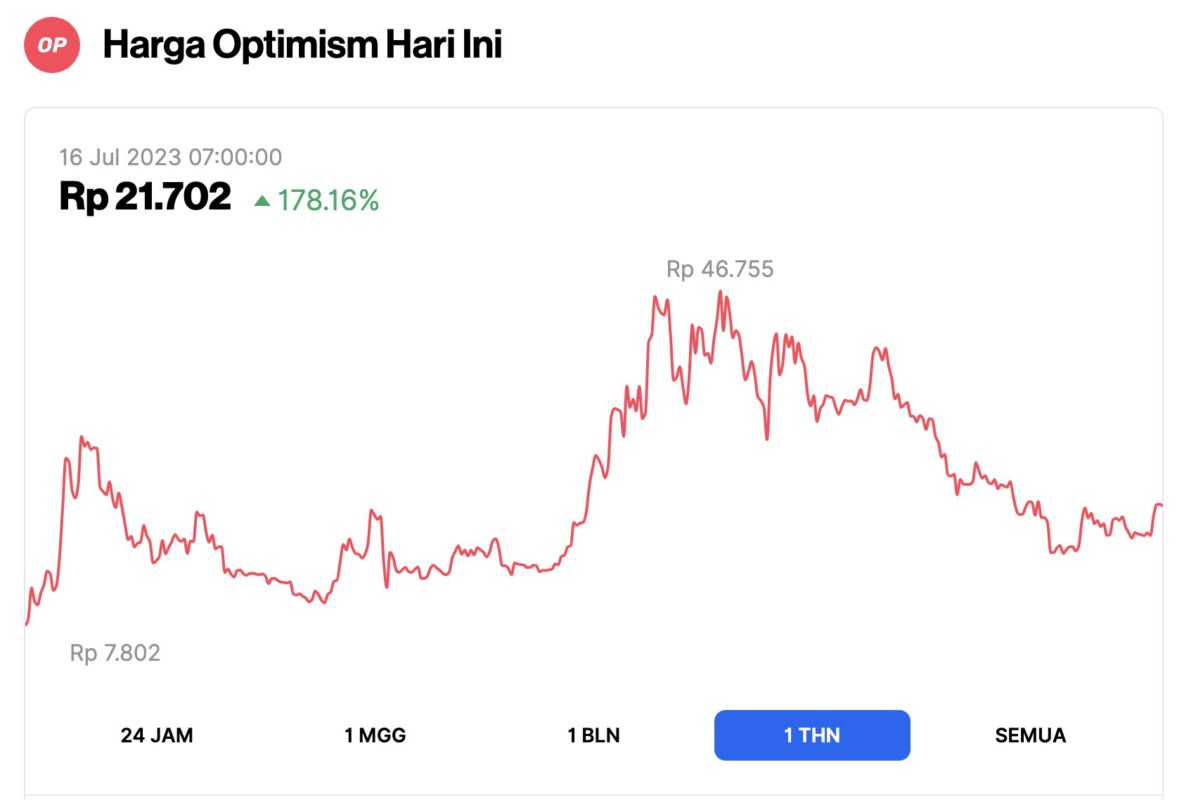This screenshot has height=800, width=1177.
Task: Choose the 1 BLN chart range
Action: 594,736
